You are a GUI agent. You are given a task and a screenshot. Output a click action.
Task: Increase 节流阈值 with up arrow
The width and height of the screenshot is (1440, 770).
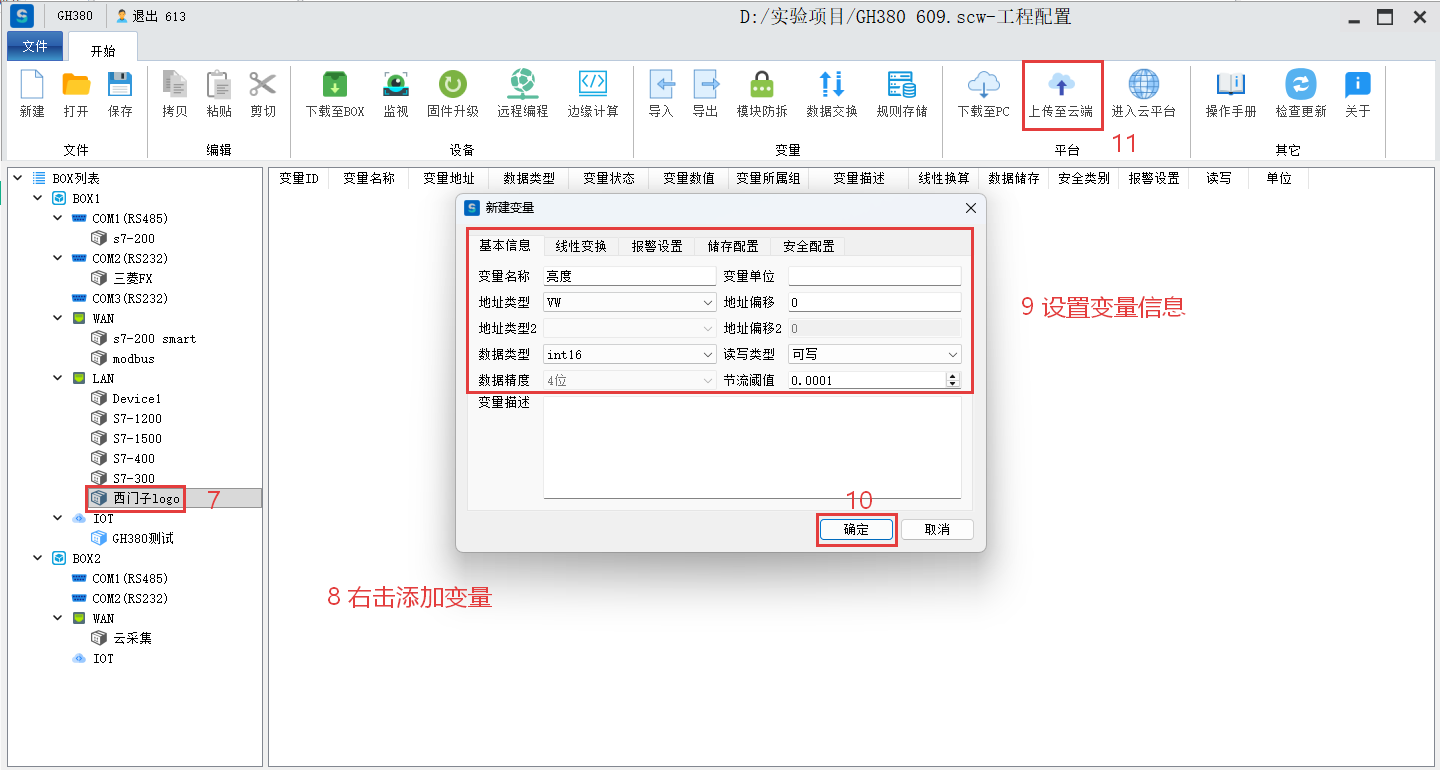click(x=953, y=376)
